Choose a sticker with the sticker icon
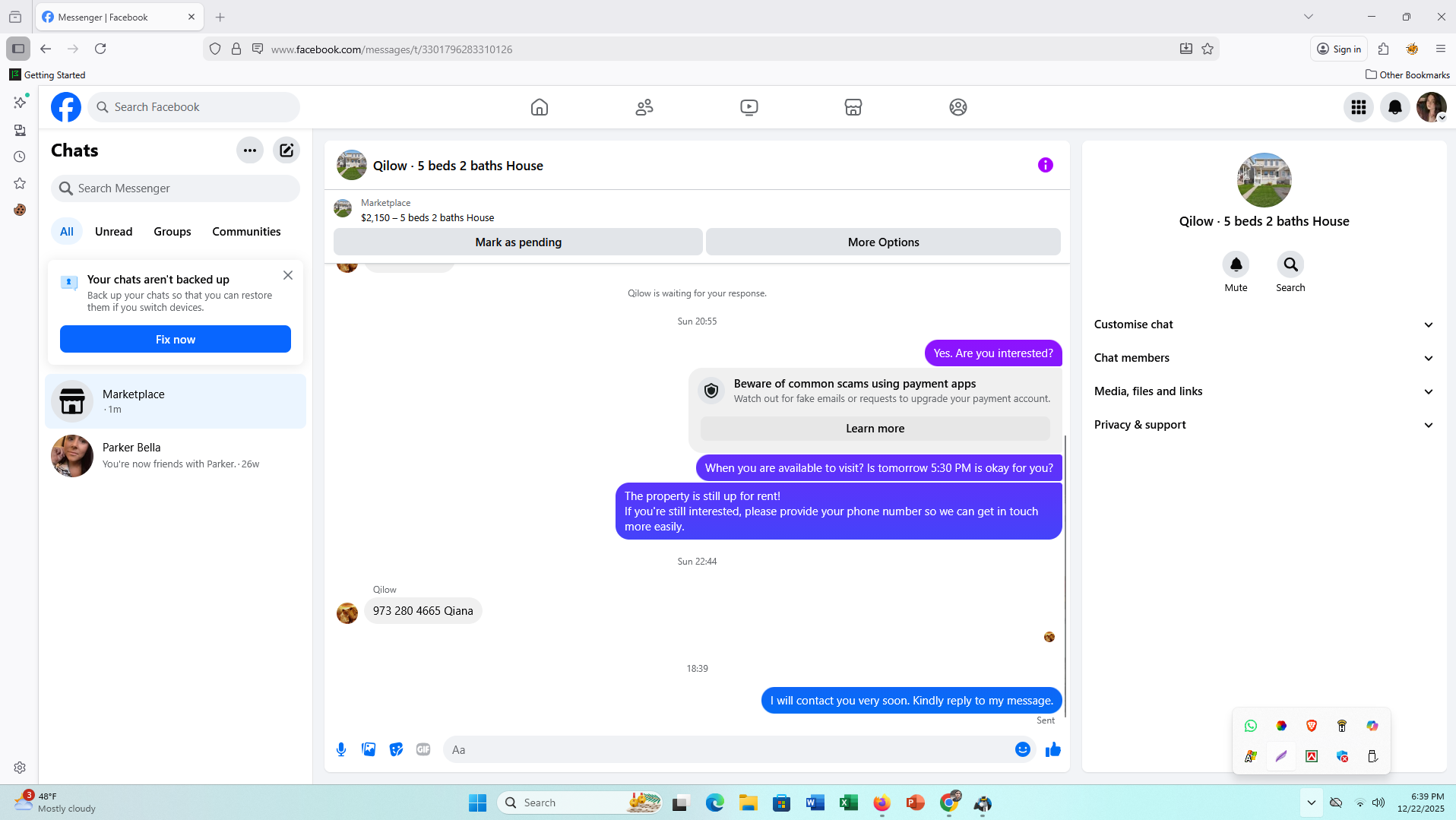The height and width of the screenshot is (820, 1456). click(x=396, y=750)
